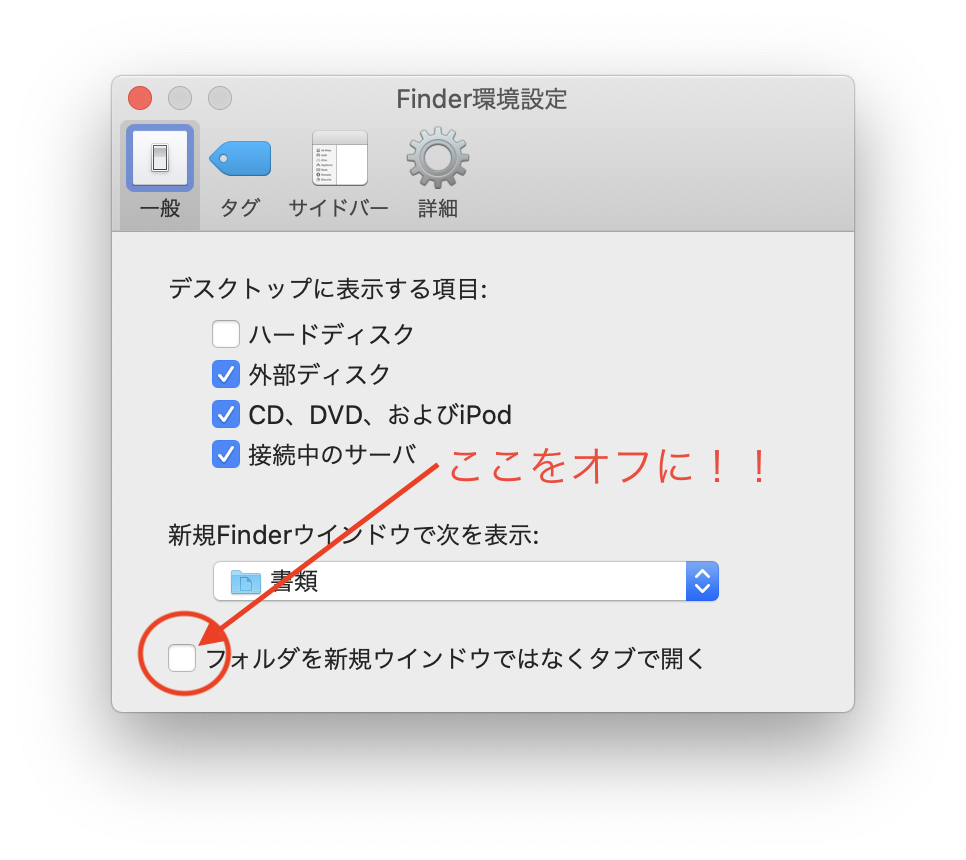Toggle the 接続中のサーバ checkbox
The width and height of the screenshot is (966, 860).
[x=225, y=455]
